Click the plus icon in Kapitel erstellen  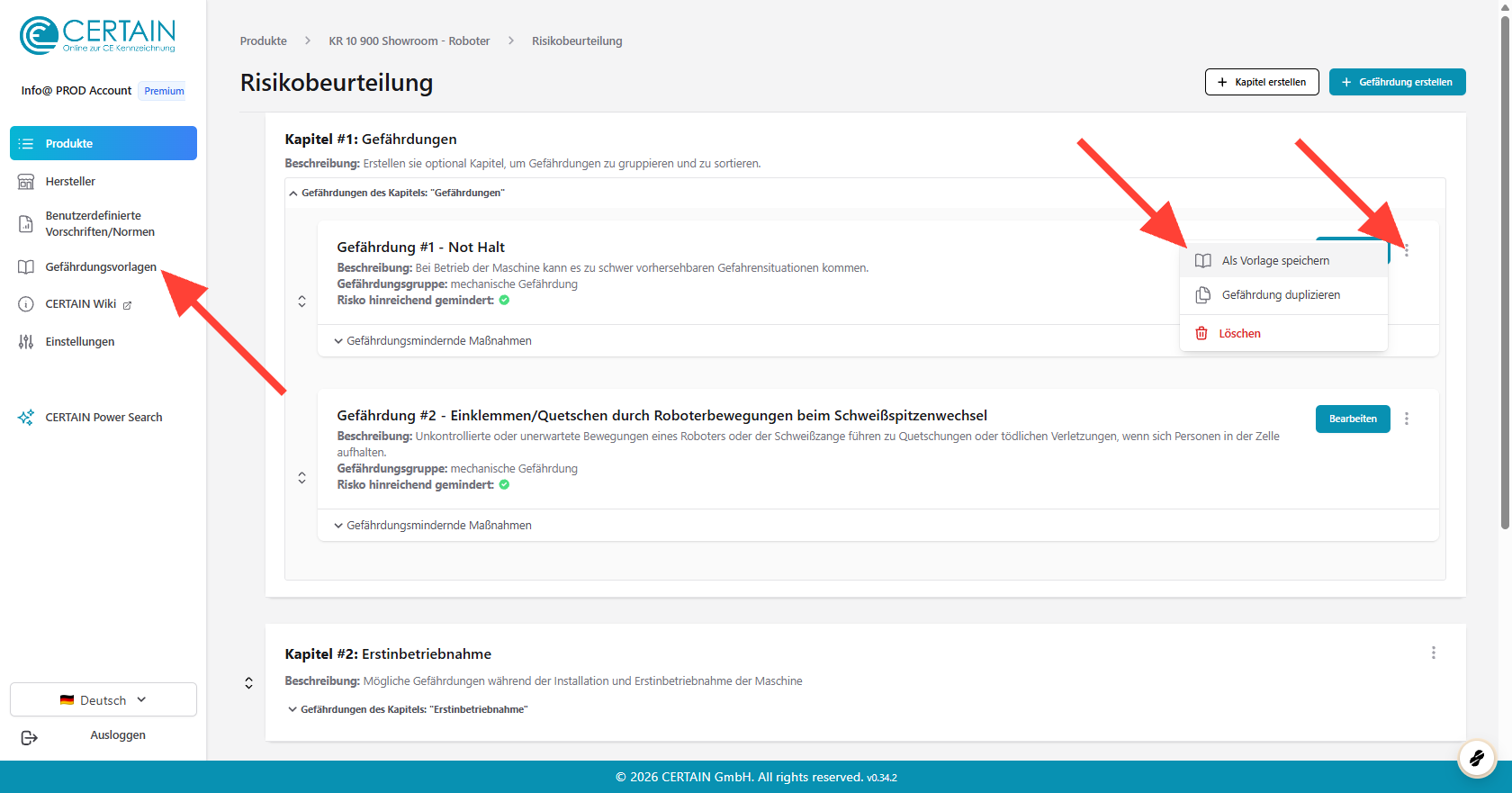1222,82
